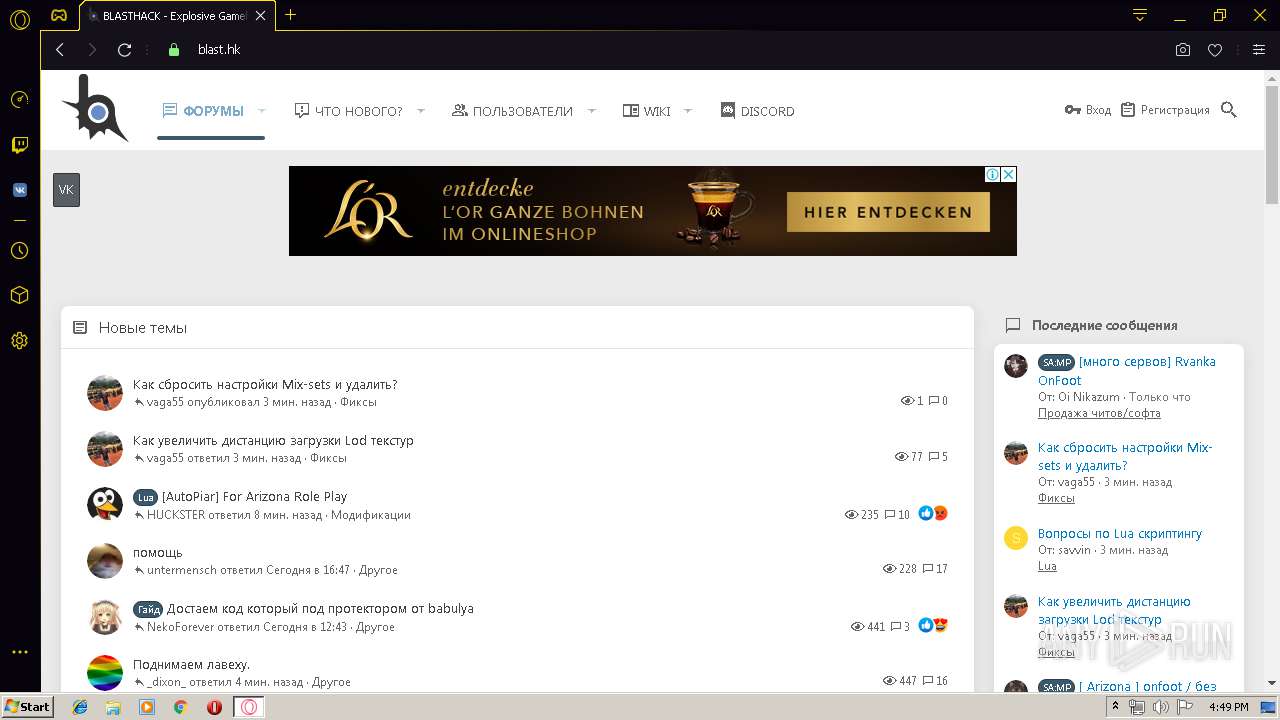The width and height of the screenshot is (1280, 720).
Task: Click the VK share button
Action: pyautogui.click(x=66, y=190)
